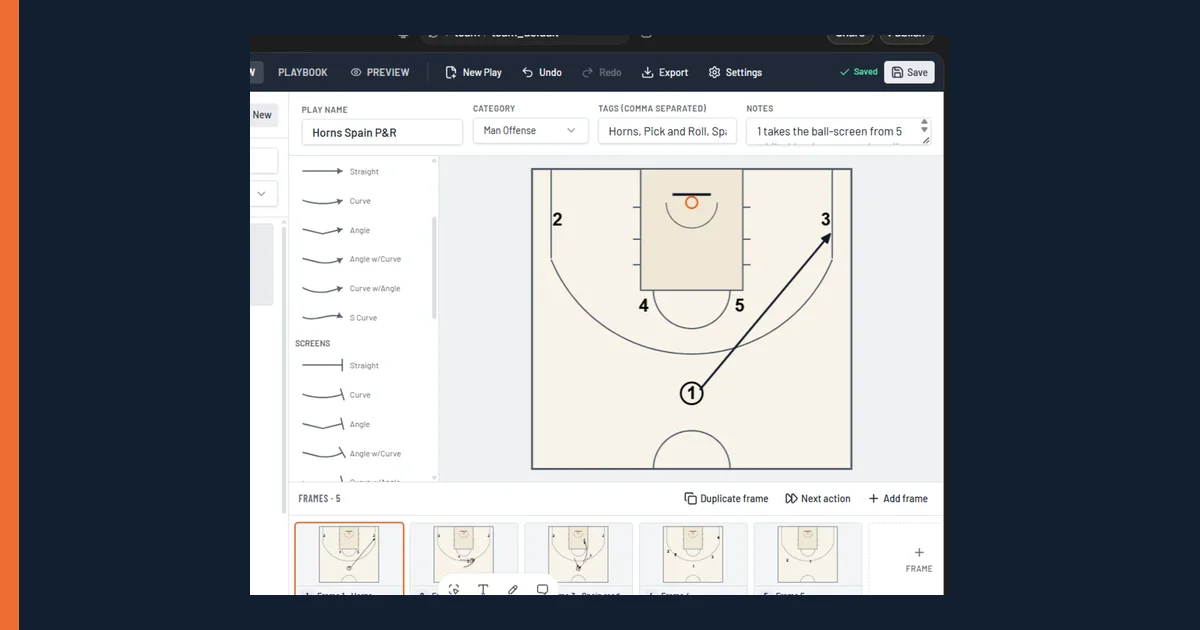Click the tools panel scrollbar

click(x=434, y=268)
